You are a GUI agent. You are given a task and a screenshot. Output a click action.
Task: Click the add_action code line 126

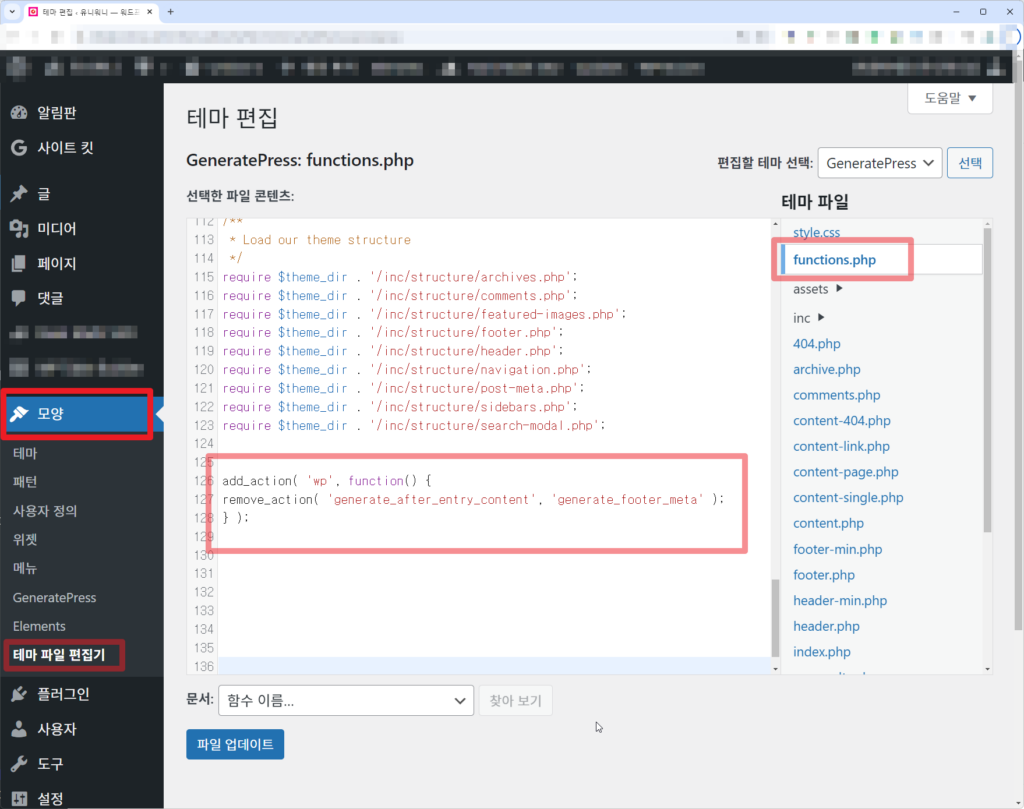click(327, 481)
